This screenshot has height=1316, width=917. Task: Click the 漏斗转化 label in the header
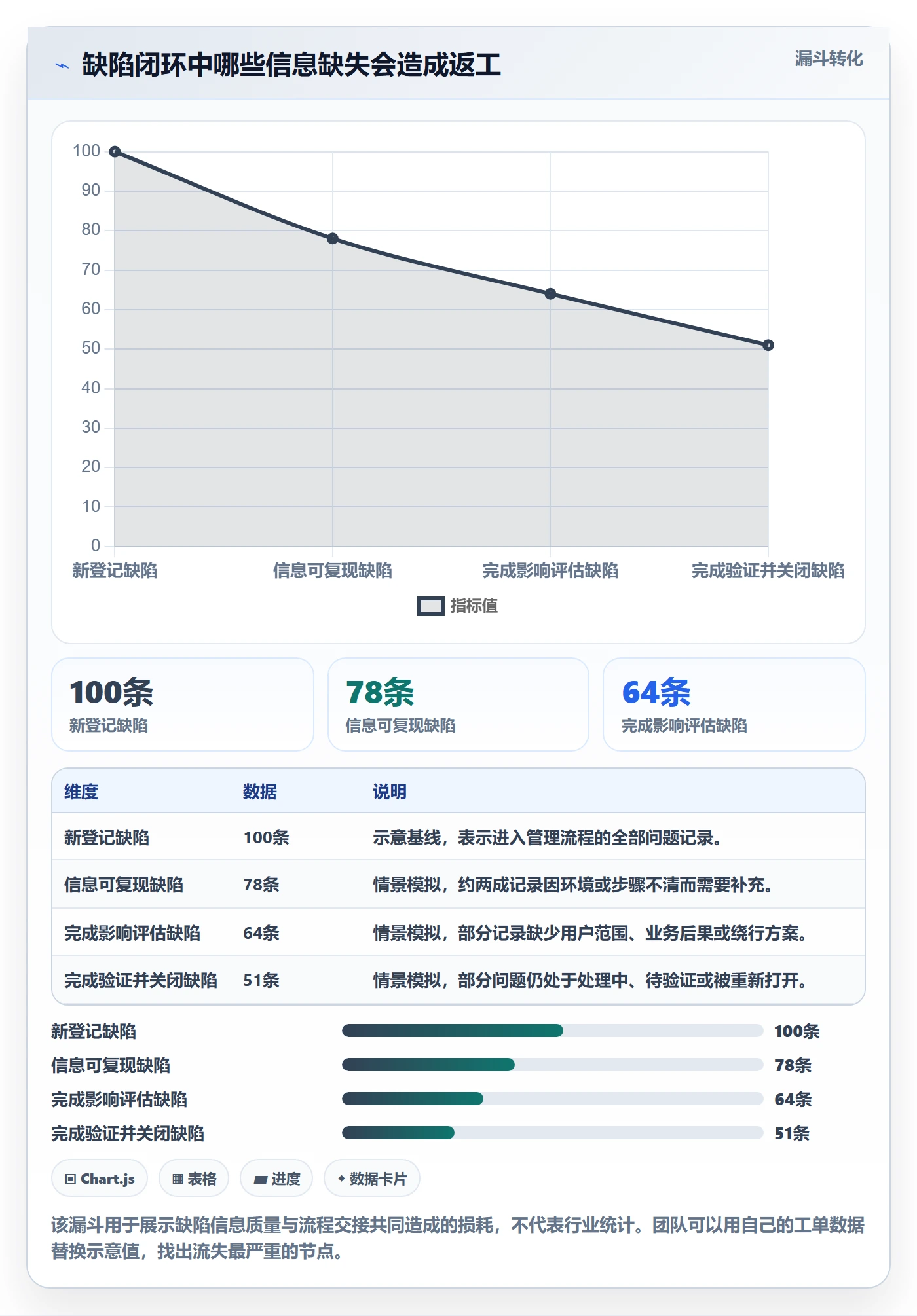pos(829,59)
